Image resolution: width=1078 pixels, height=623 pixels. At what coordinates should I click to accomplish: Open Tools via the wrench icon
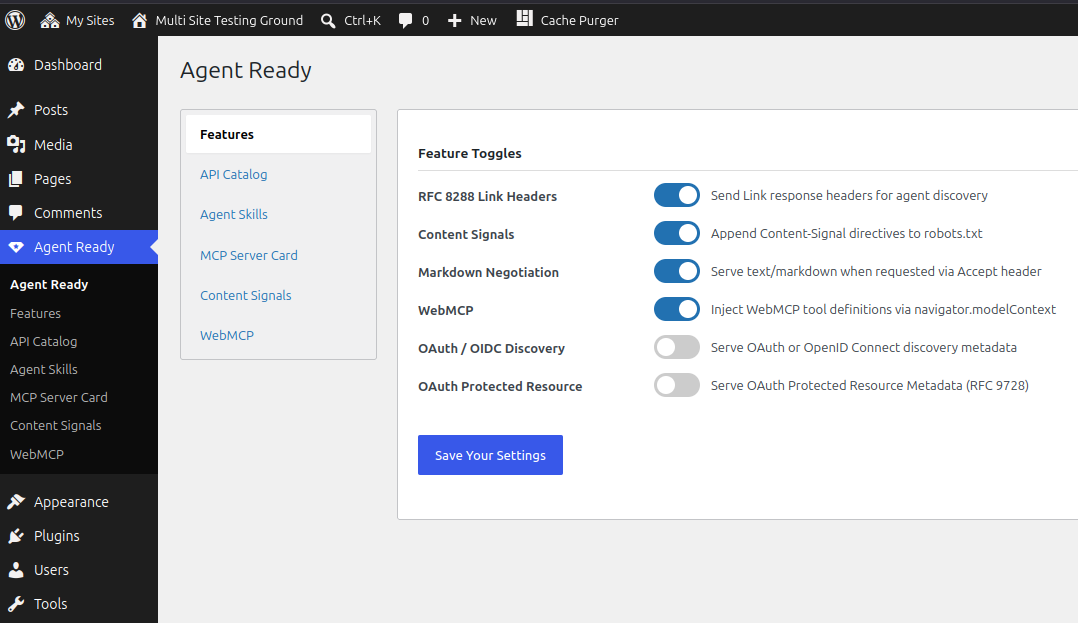[16, 604]
